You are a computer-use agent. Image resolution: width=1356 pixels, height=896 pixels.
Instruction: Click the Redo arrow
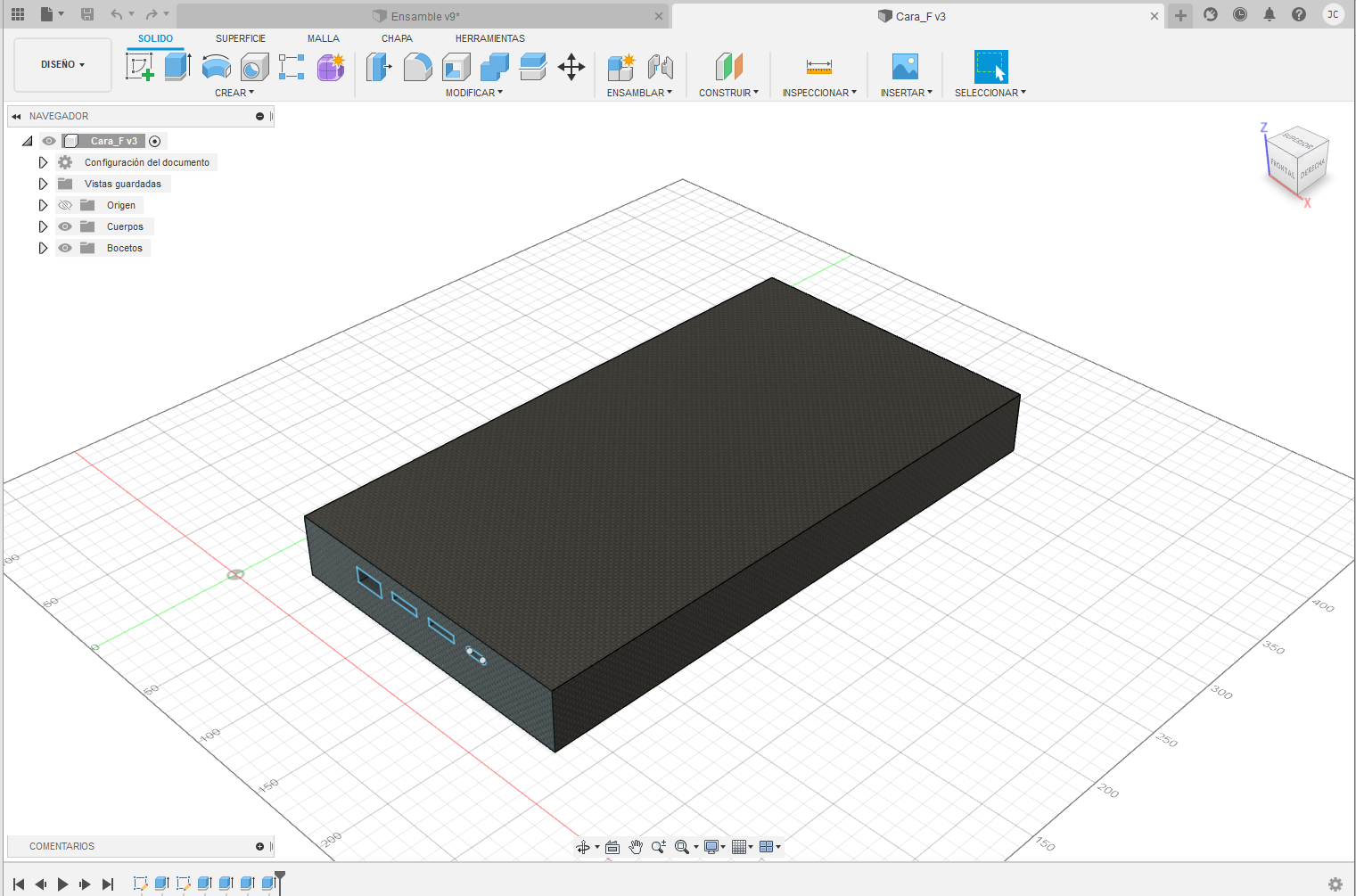coord(152,14)
